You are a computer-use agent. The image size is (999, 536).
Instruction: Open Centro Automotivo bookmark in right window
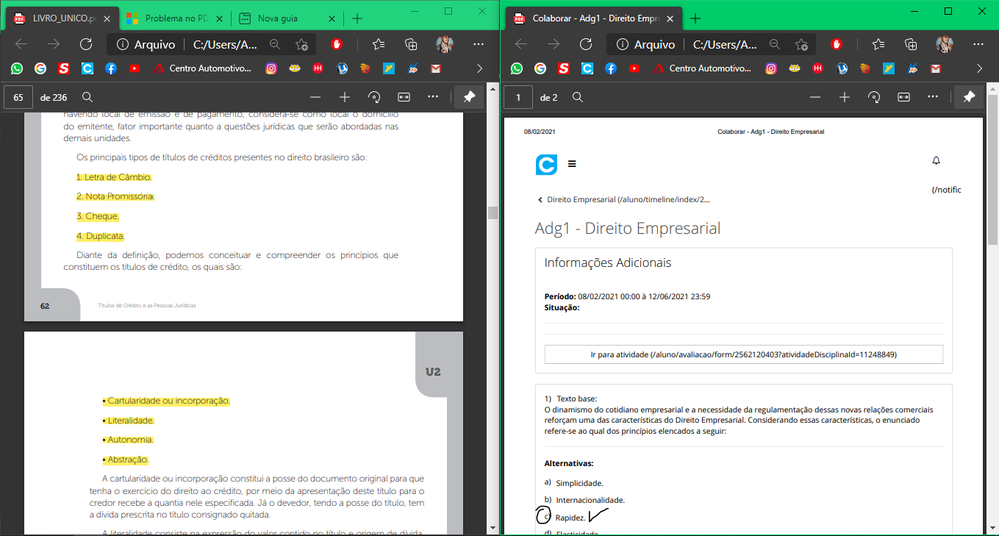(703, 68)
